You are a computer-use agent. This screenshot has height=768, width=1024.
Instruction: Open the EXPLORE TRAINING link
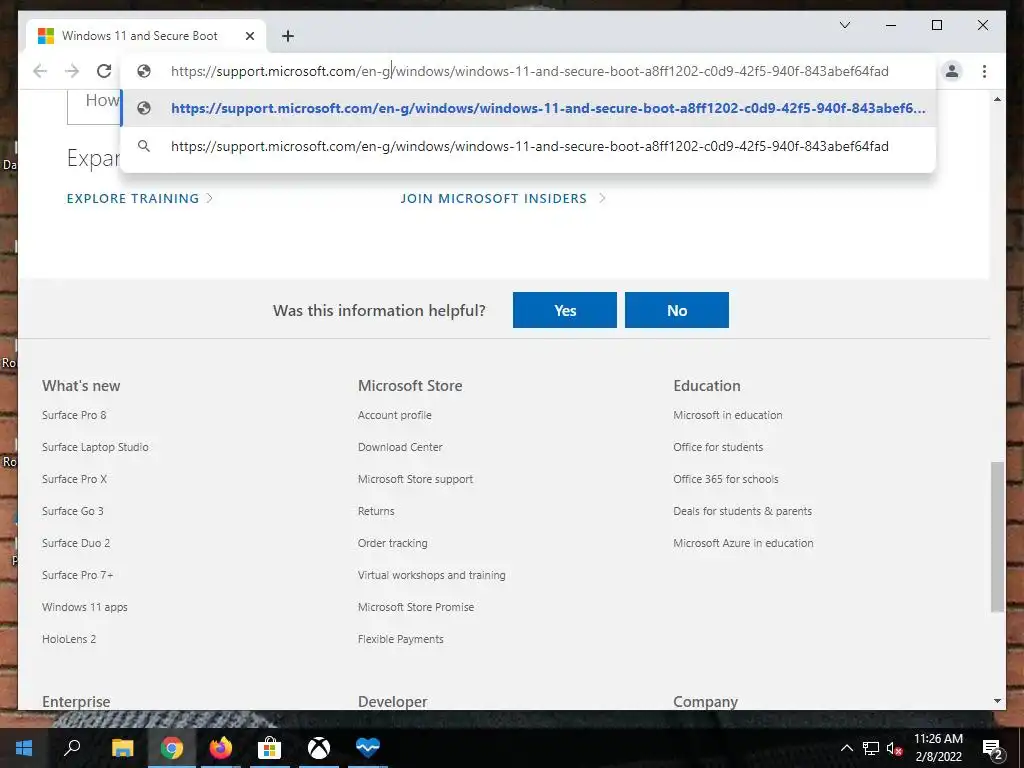[140, 199]
